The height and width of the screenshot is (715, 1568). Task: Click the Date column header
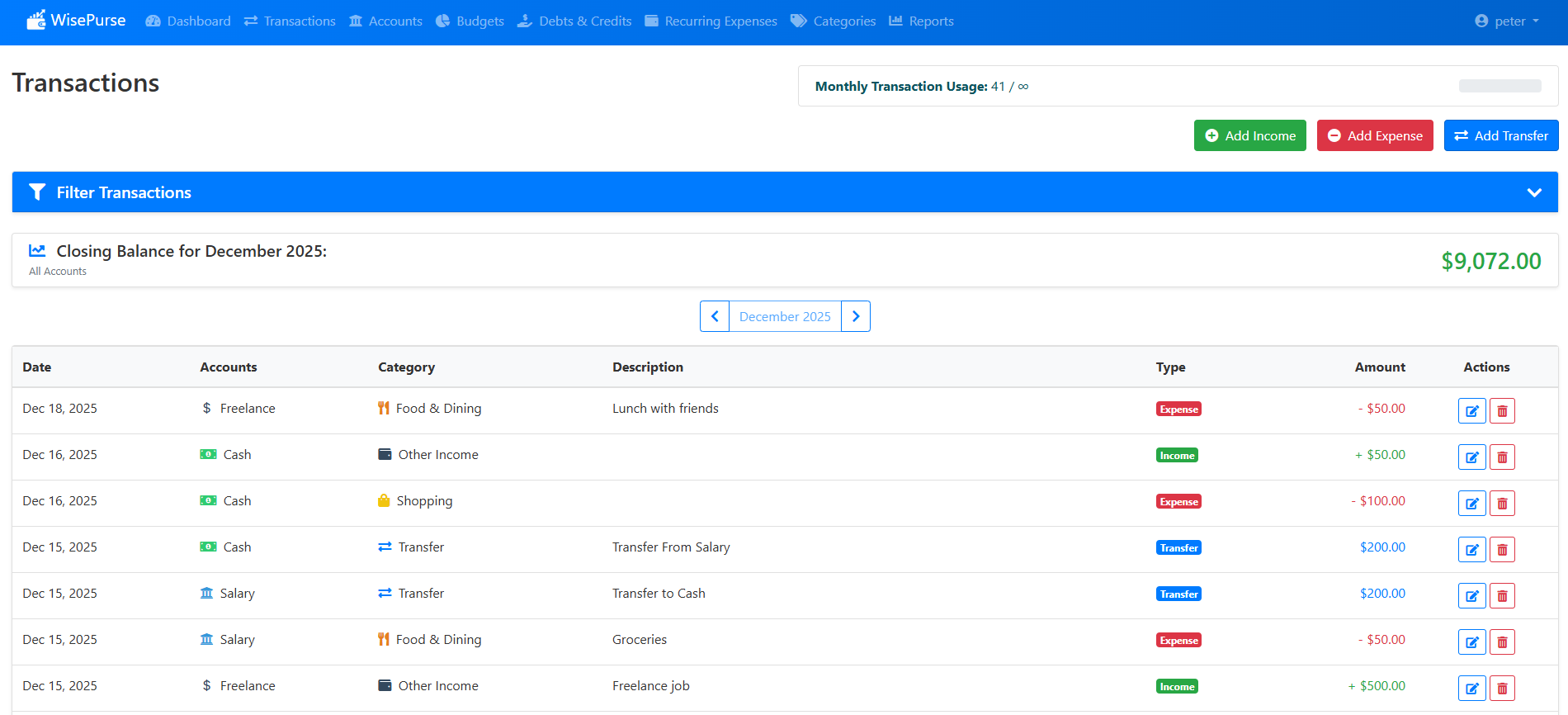pos(37,367)
